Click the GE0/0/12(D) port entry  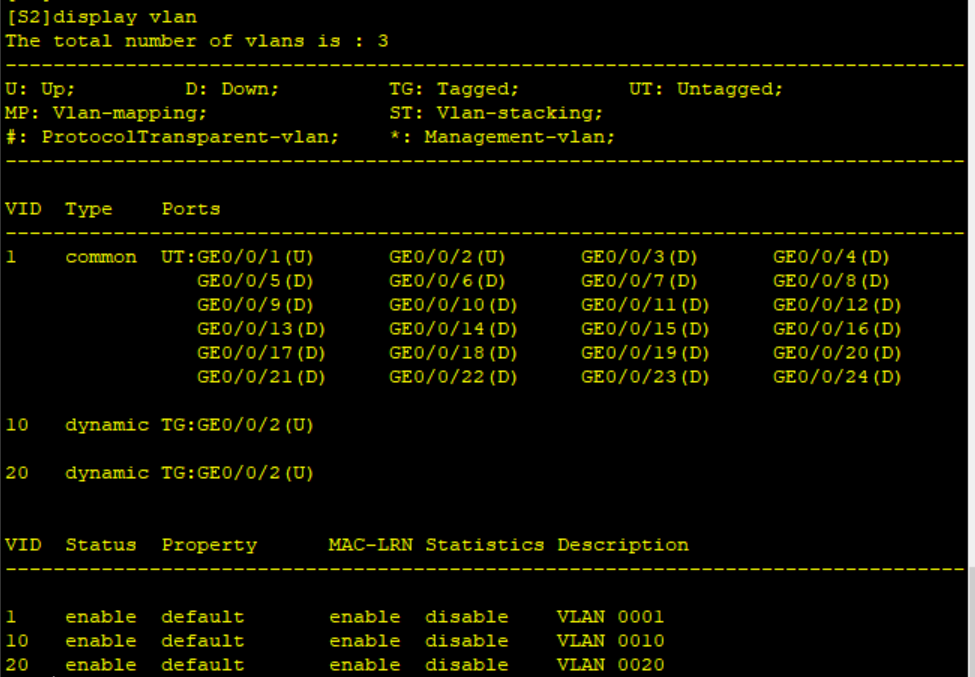(837, 305)
